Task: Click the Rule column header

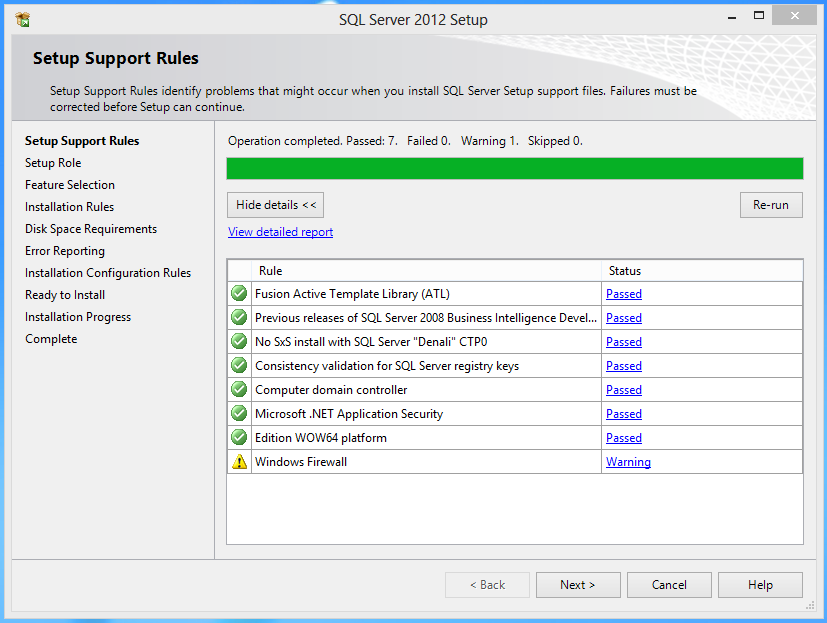Action: click(x=426, y=271)
